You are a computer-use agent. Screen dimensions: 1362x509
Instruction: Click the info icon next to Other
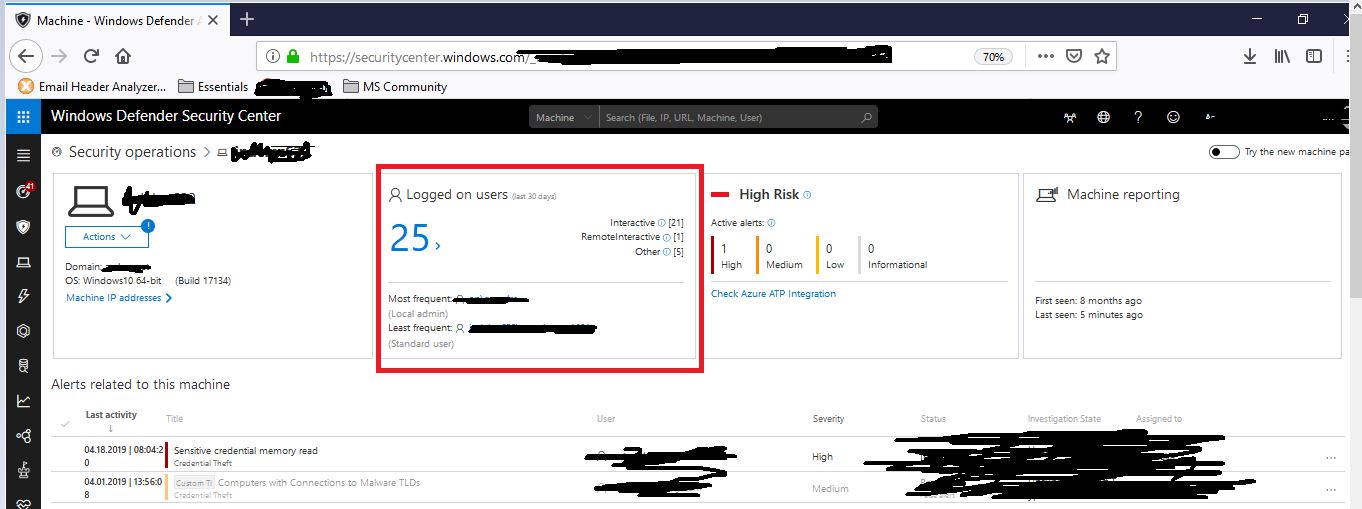pos(667,252)
